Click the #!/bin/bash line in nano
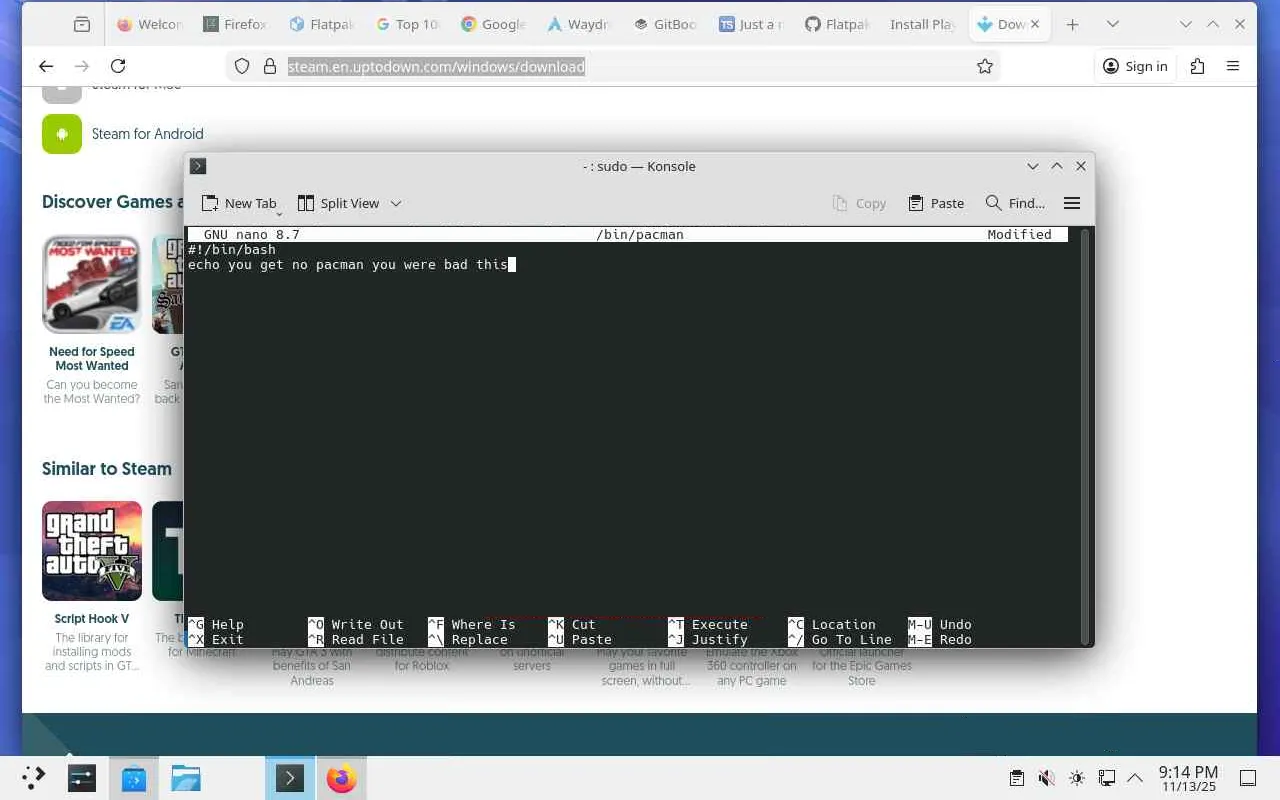 (x=232, y=250)
